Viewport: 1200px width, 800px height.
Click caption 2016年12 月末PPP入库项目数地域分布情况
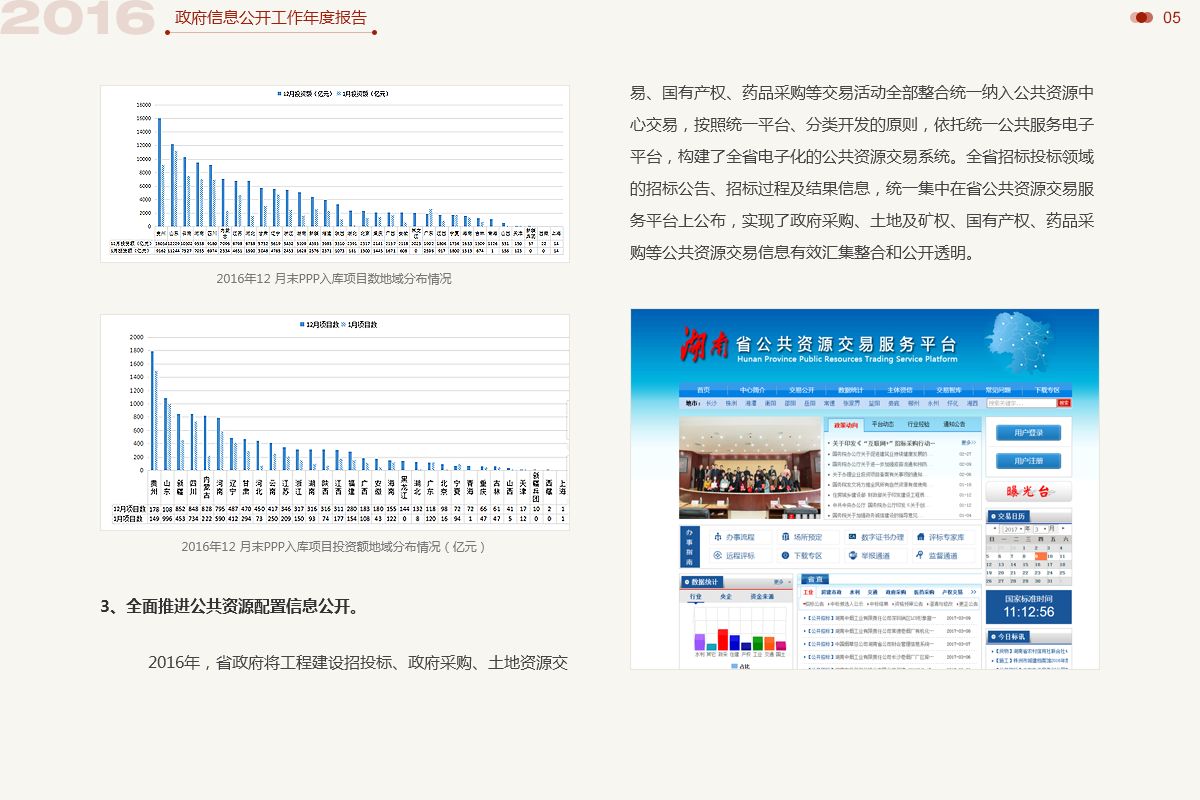coord(334,279)
